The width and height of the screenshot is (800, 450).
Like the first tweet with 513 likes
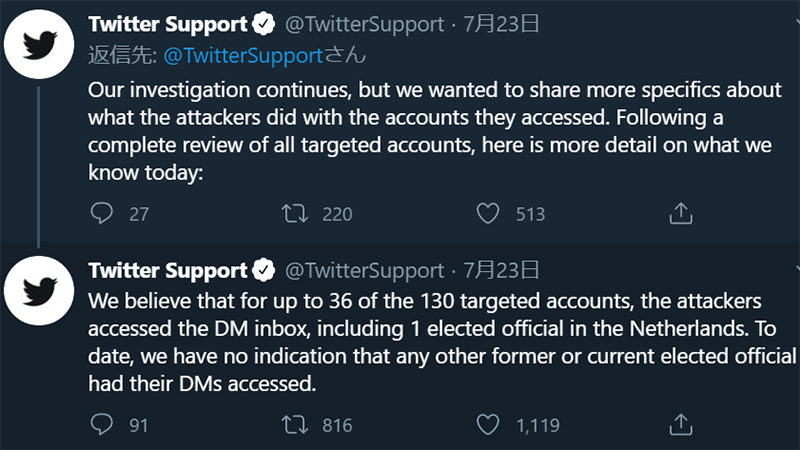487,213
